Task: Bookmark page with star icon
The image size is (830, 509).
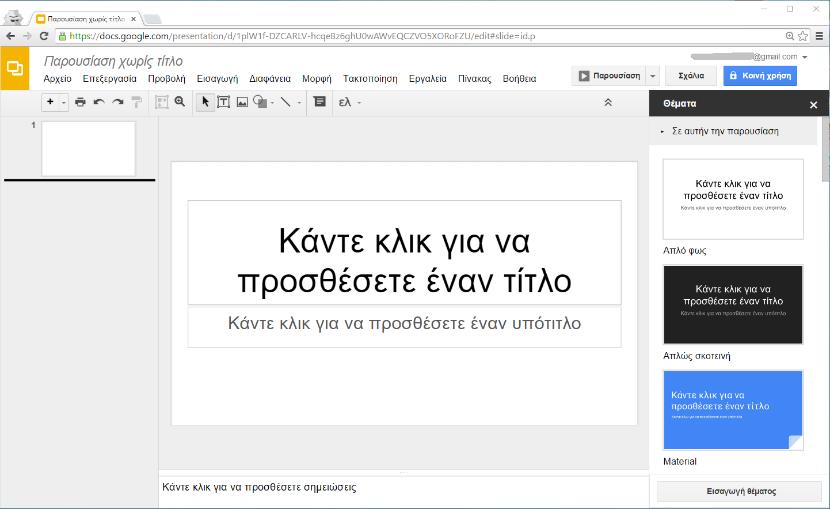Action: (803, 36)
